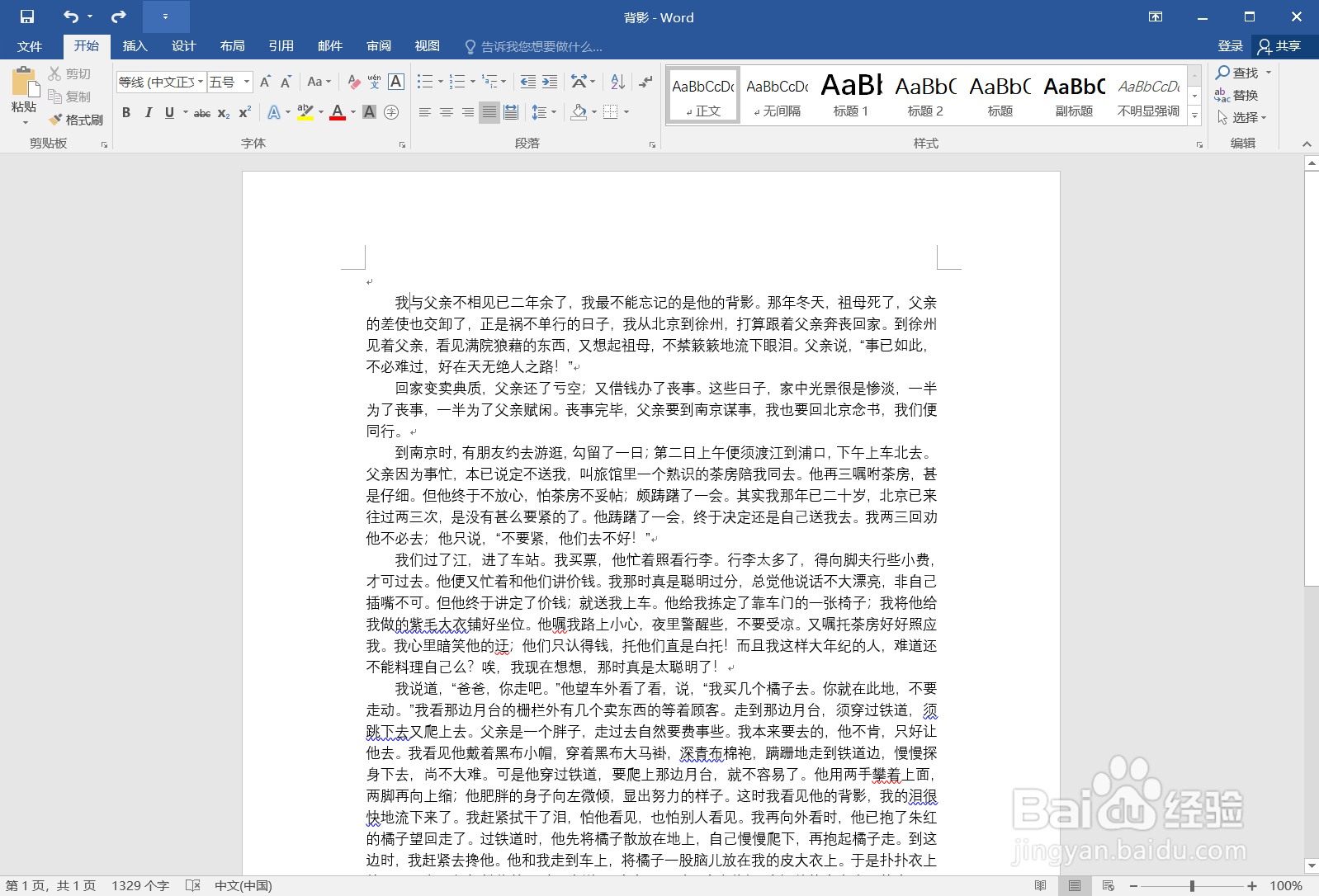Open the 文件 menu
The width and height of the screenshot is (1319, 896).
point(30,46)
